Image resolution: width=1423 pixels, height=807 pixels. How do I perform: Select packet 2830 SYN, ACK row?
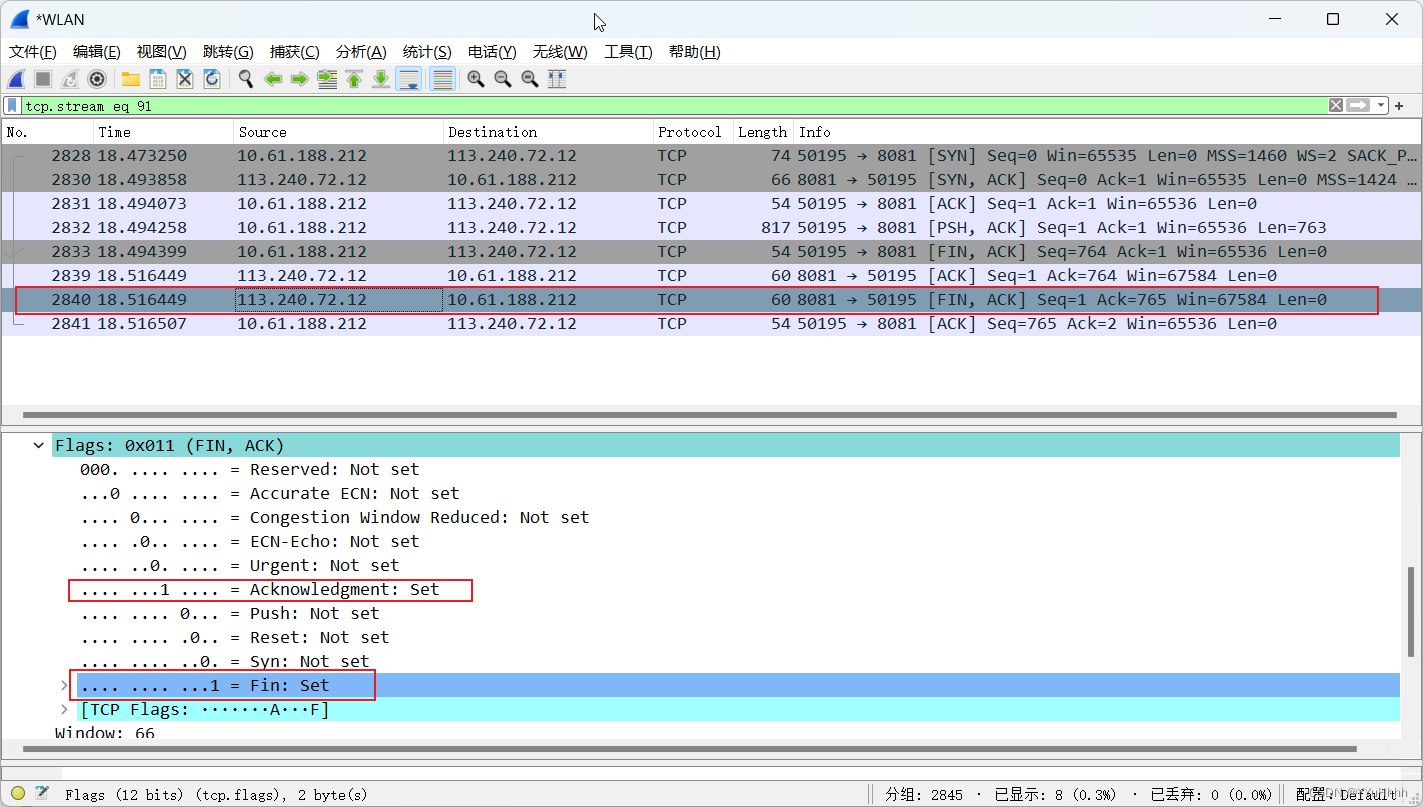[x=711, y=180]
